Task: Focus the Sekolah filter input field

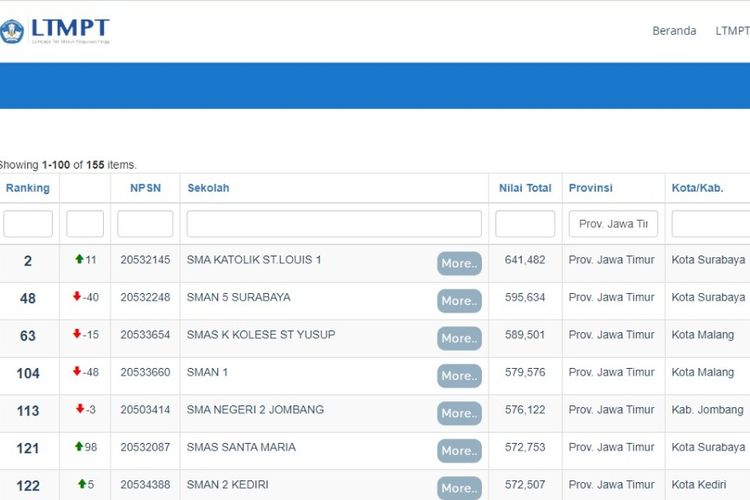Action: point(334,224)
